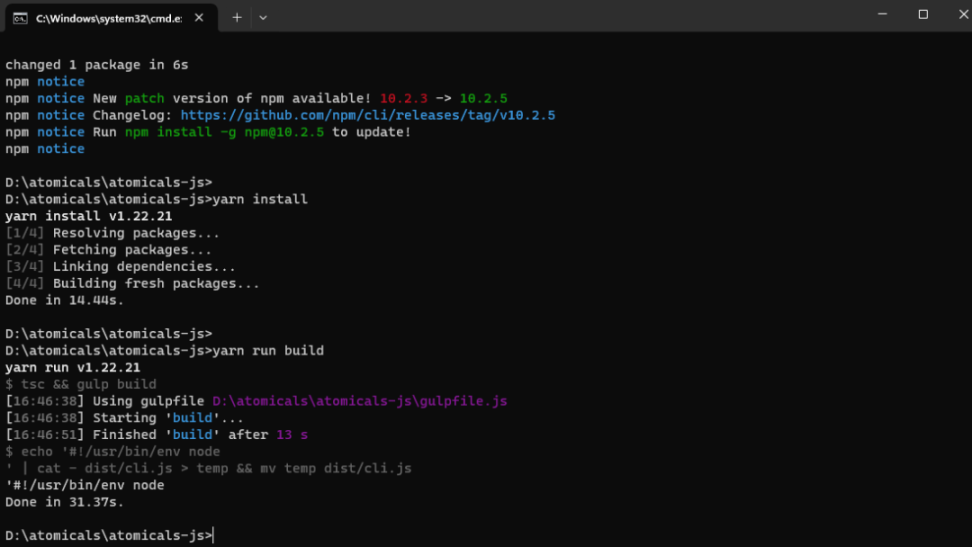Screen dimensions: 972x547
Task: Minimize the terminal window
Action: pos(882,15)
